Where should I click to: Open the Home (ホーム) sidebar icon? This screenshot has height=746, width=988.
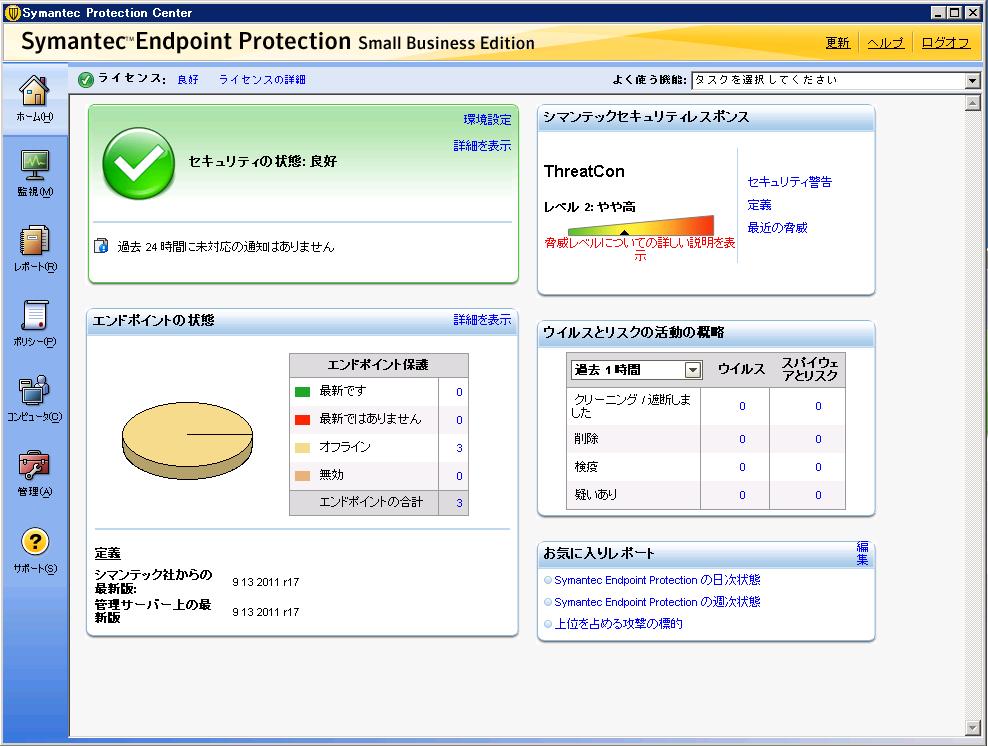pyautogui.click(x=34, y=91)
